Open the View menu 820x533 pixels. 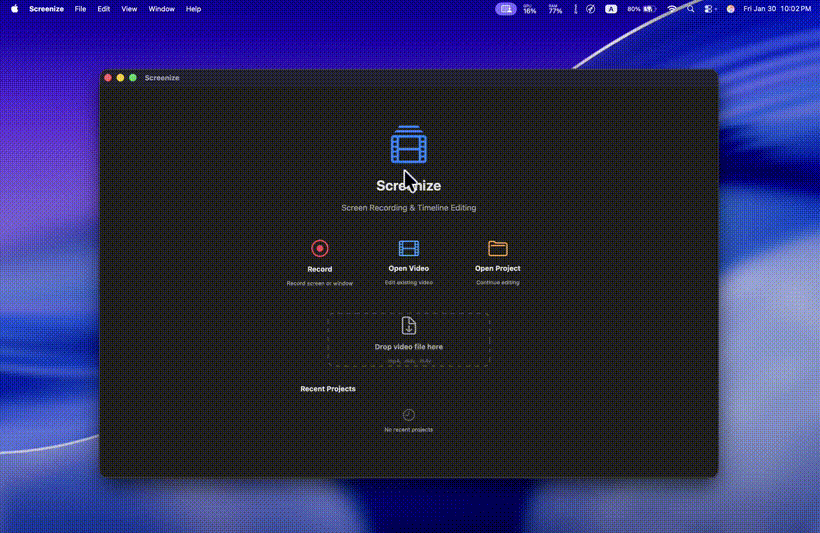(x=129, y=9)
